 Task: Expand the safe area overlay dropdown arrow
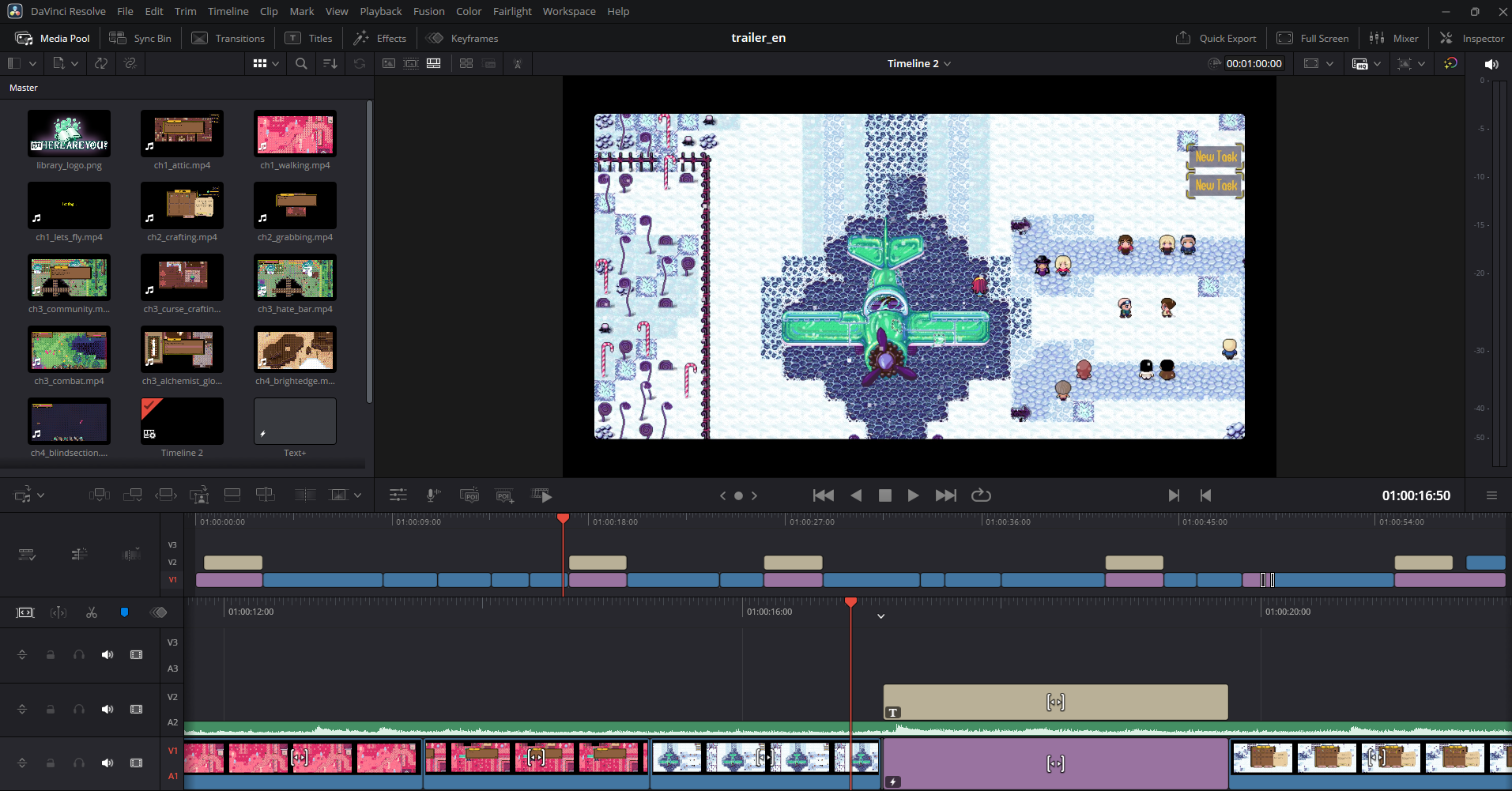[x=1330, y=63]
